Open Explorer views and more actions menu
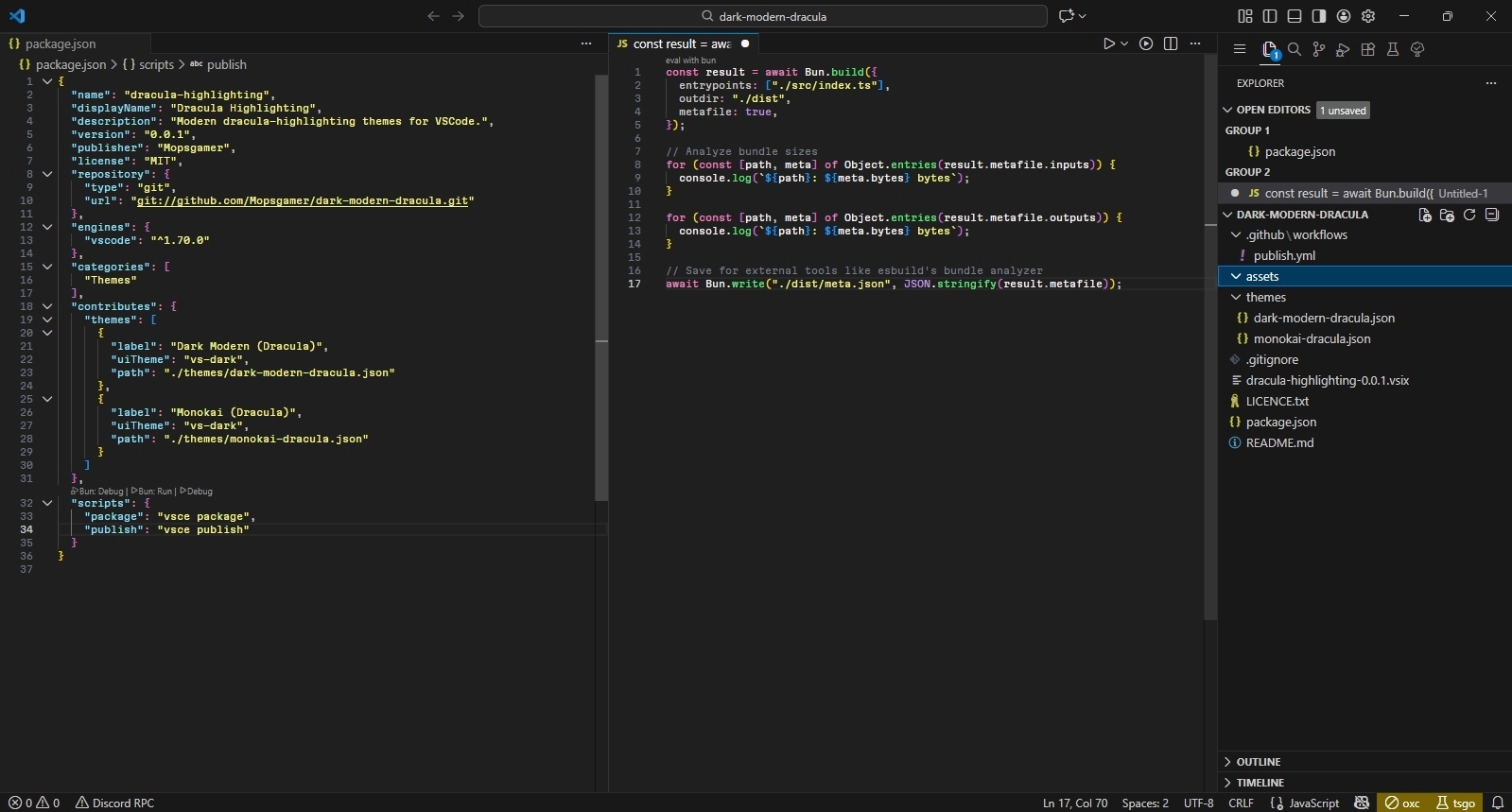This screenshot has height=812, width=1512. 1491,83
